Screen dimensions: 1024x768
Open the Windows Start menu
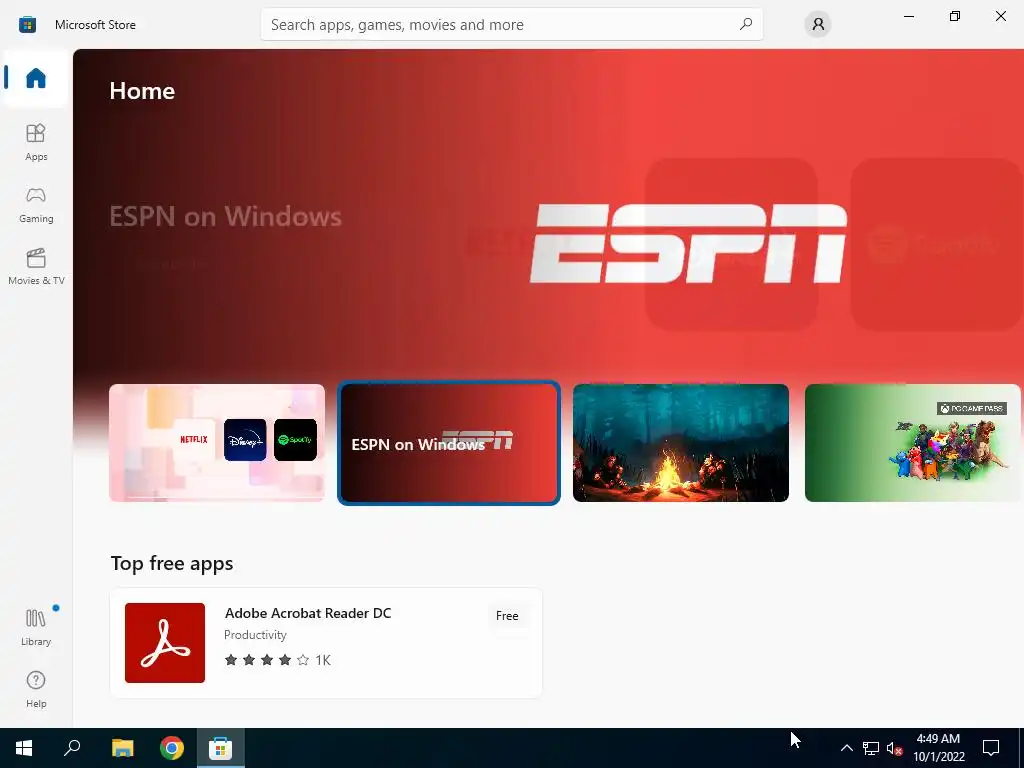point(24,748)
